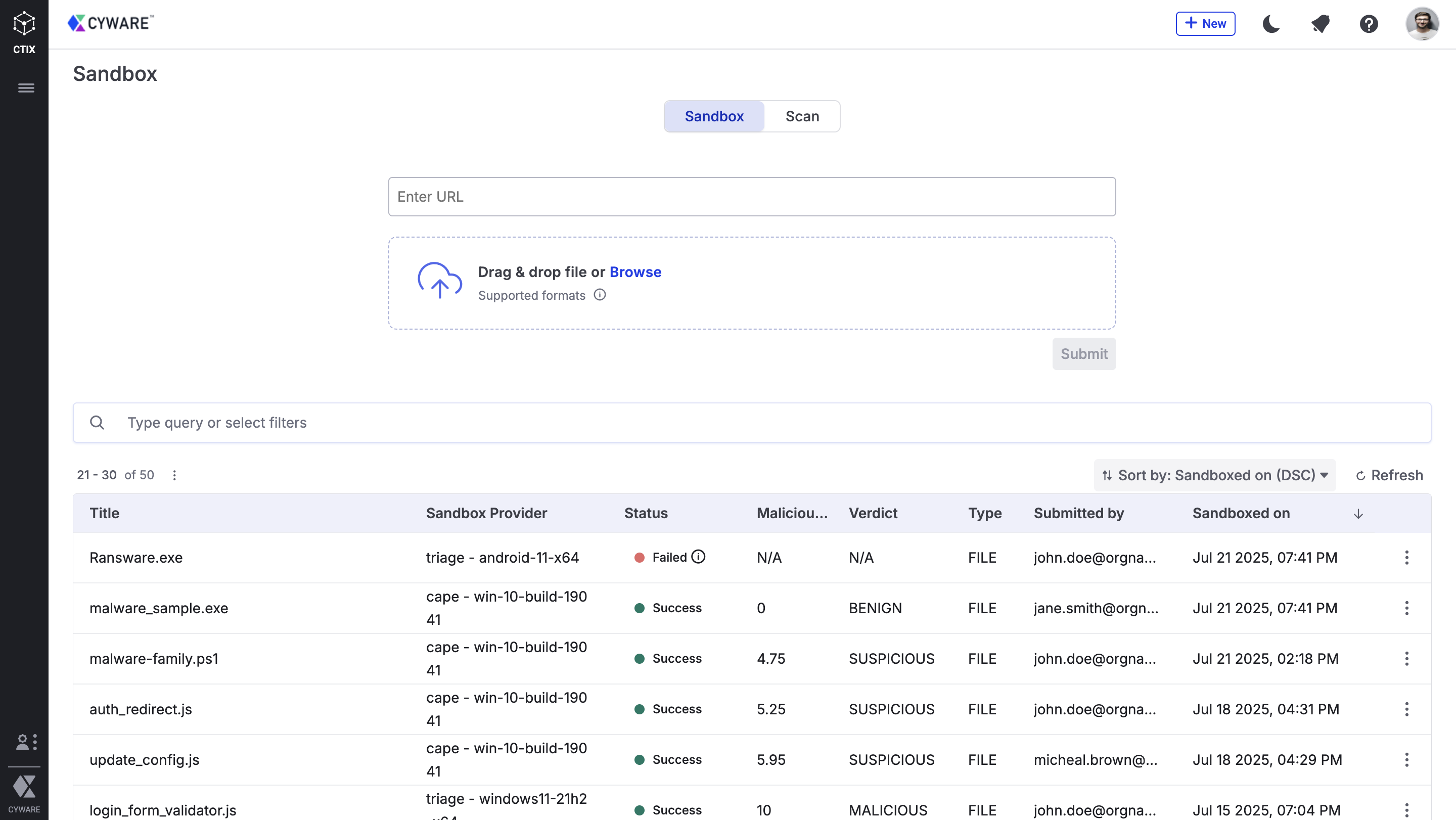Open the notifications megaphone icon
The height and width of the screenshot is (820, 1456).
1321,24
